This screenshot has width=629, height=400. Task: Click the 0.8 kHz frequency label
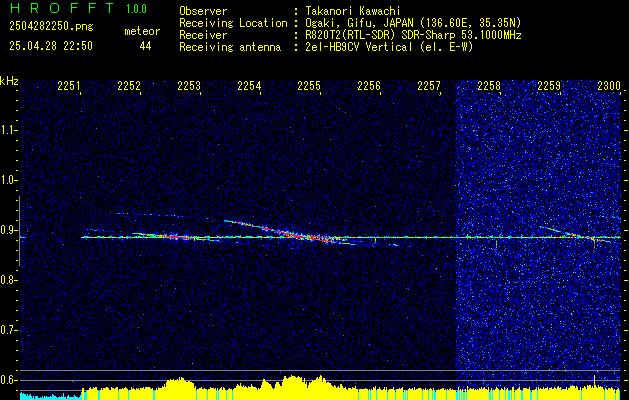8,280
